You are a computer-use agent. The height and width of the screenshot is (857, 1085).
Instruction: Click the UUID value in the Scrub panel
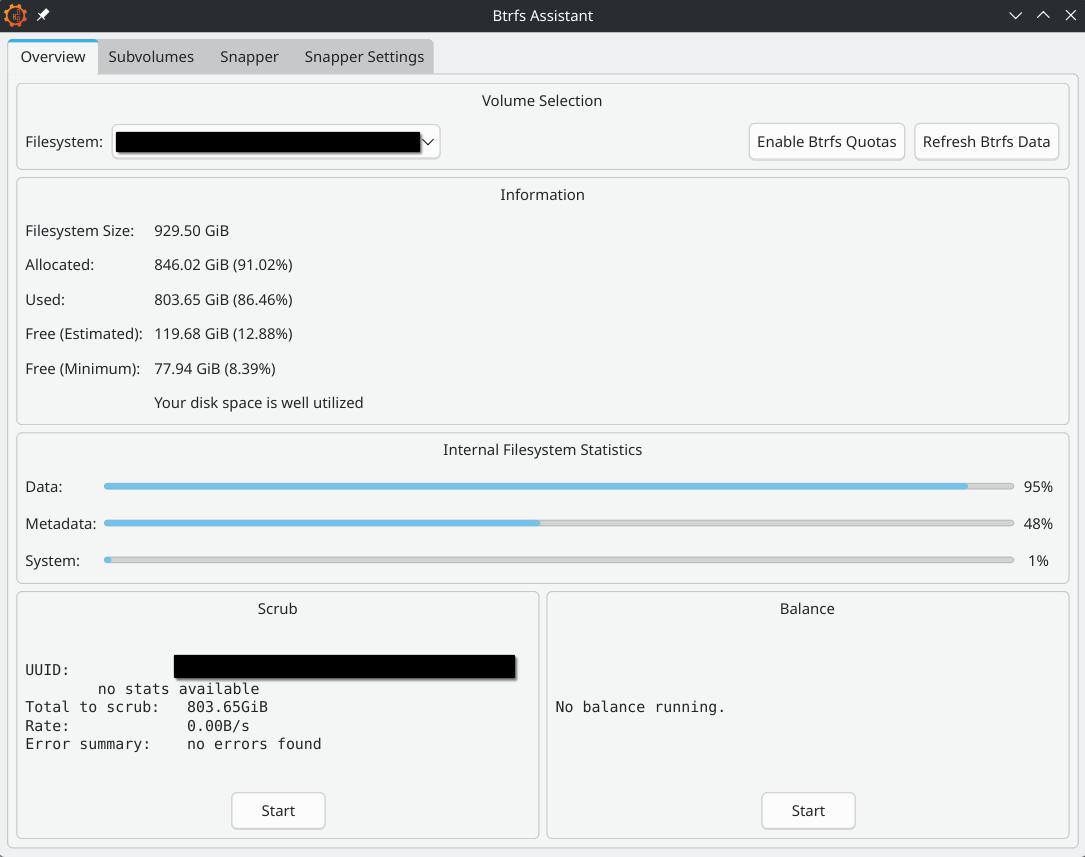click(345, 666)
